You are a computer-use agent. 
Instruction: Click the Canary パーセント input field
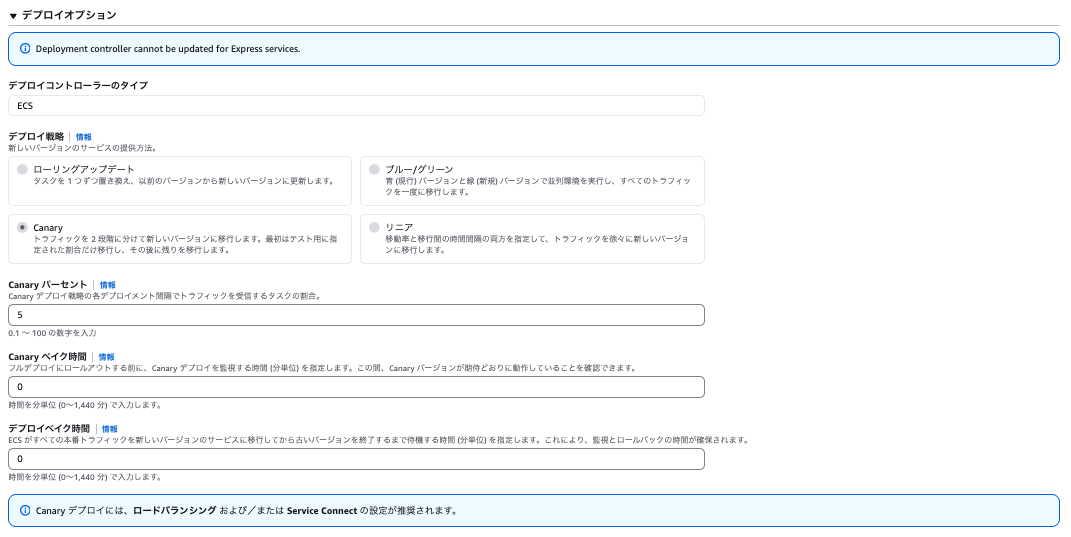pyautogui.click(x=356, y=315)
